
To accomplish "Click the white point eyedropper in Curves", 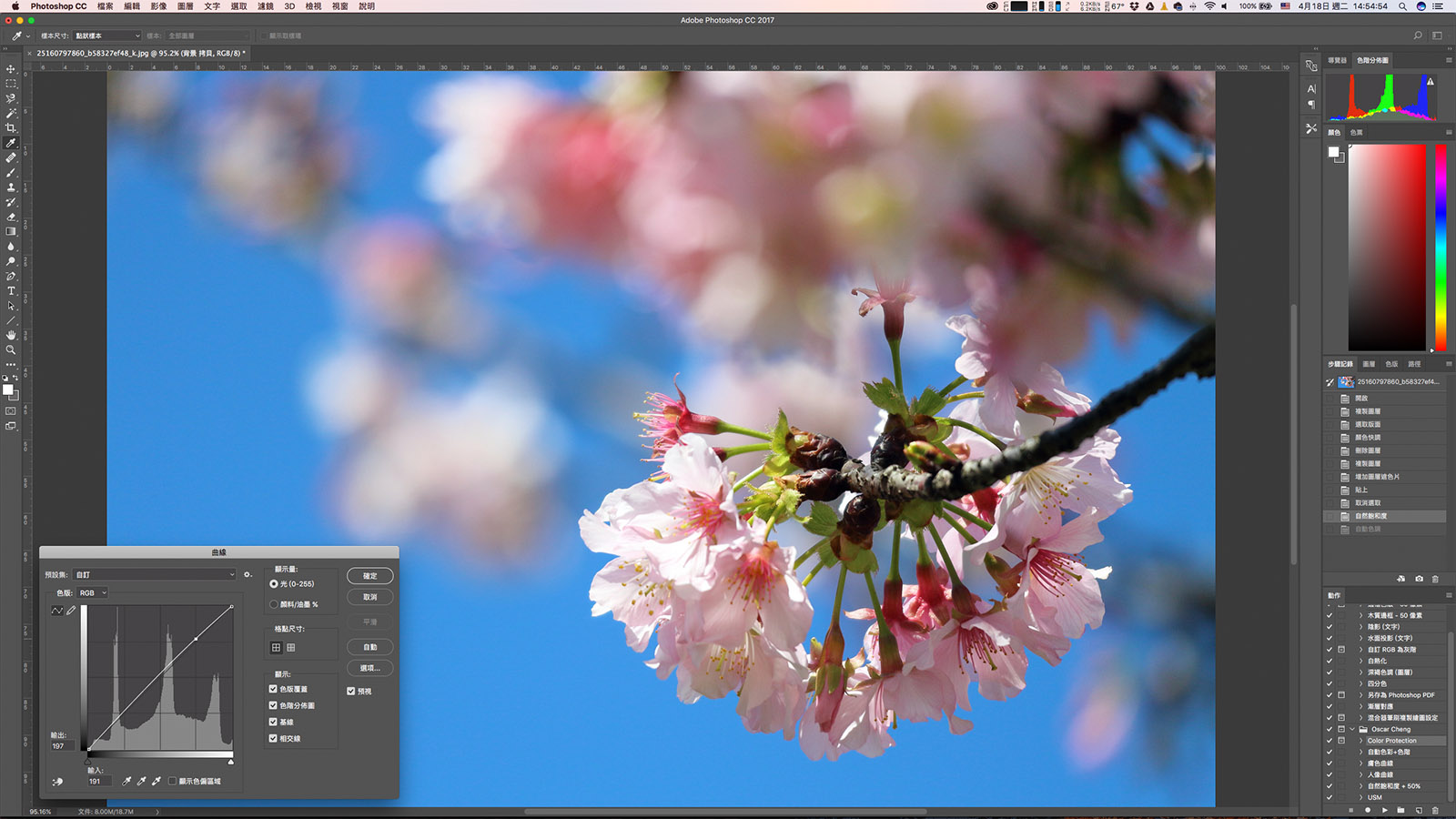I will tap(157, 781).
